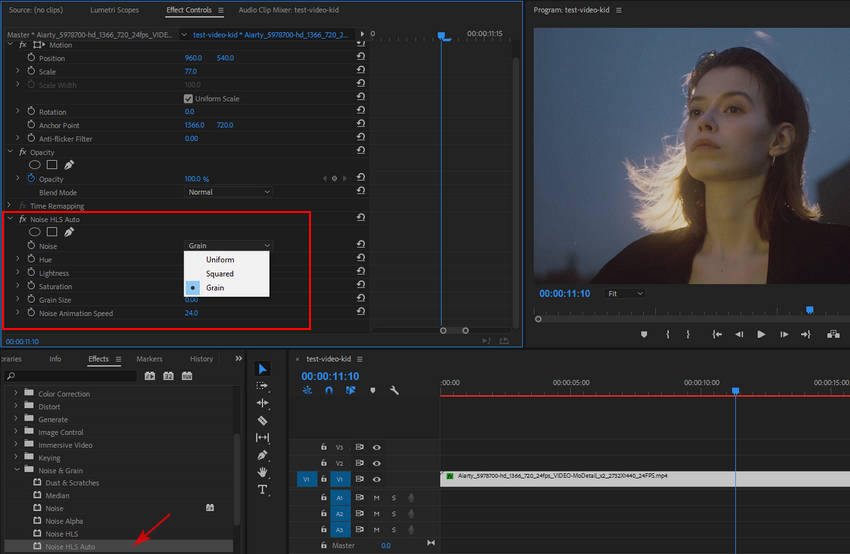Switch to the Lumetri Scopes tab
850x554 pixels.
point(114,10)
